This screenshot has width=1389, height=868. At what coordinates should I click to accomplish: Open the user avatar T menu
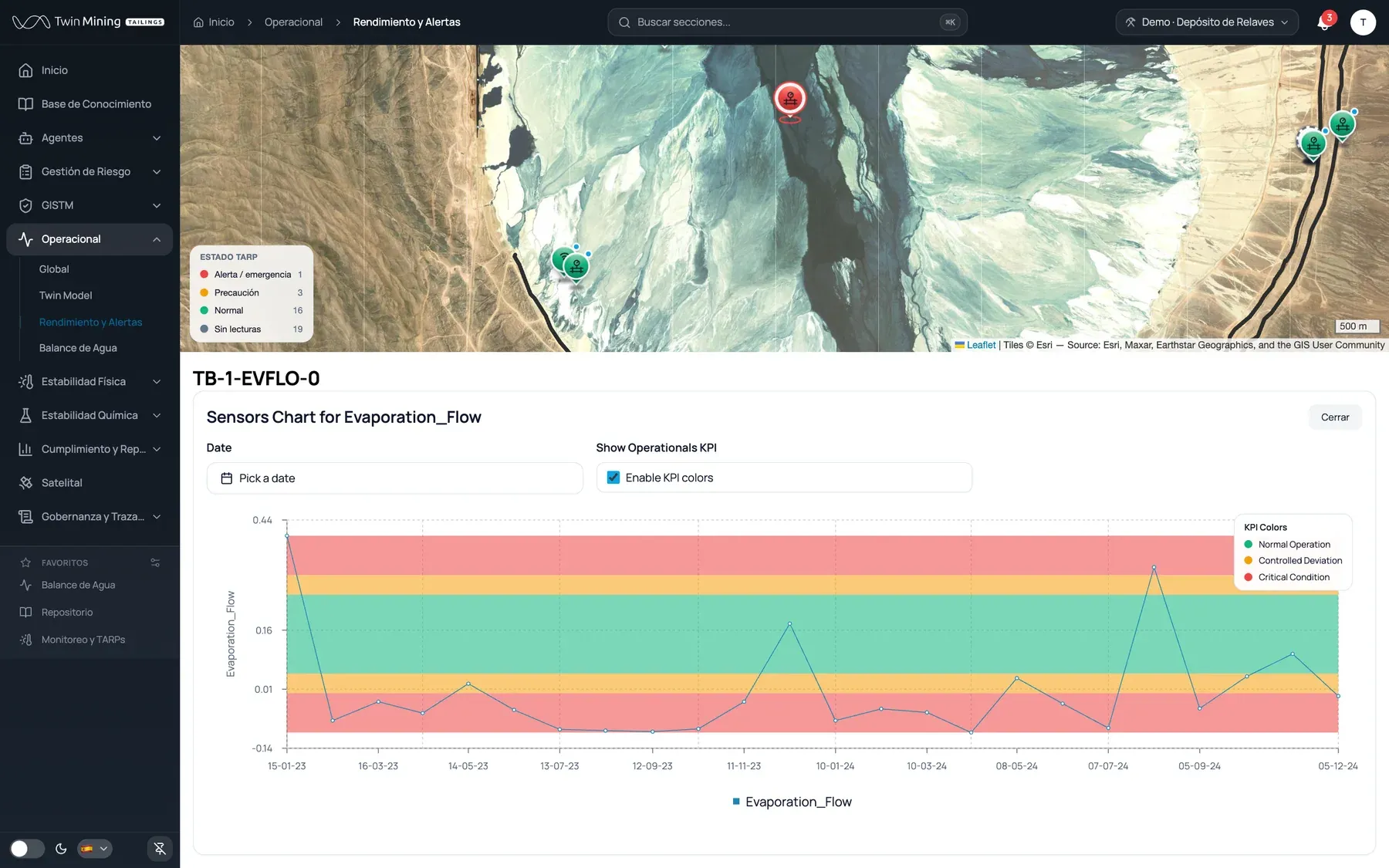pyautogui.click(x=1363, y=22)
